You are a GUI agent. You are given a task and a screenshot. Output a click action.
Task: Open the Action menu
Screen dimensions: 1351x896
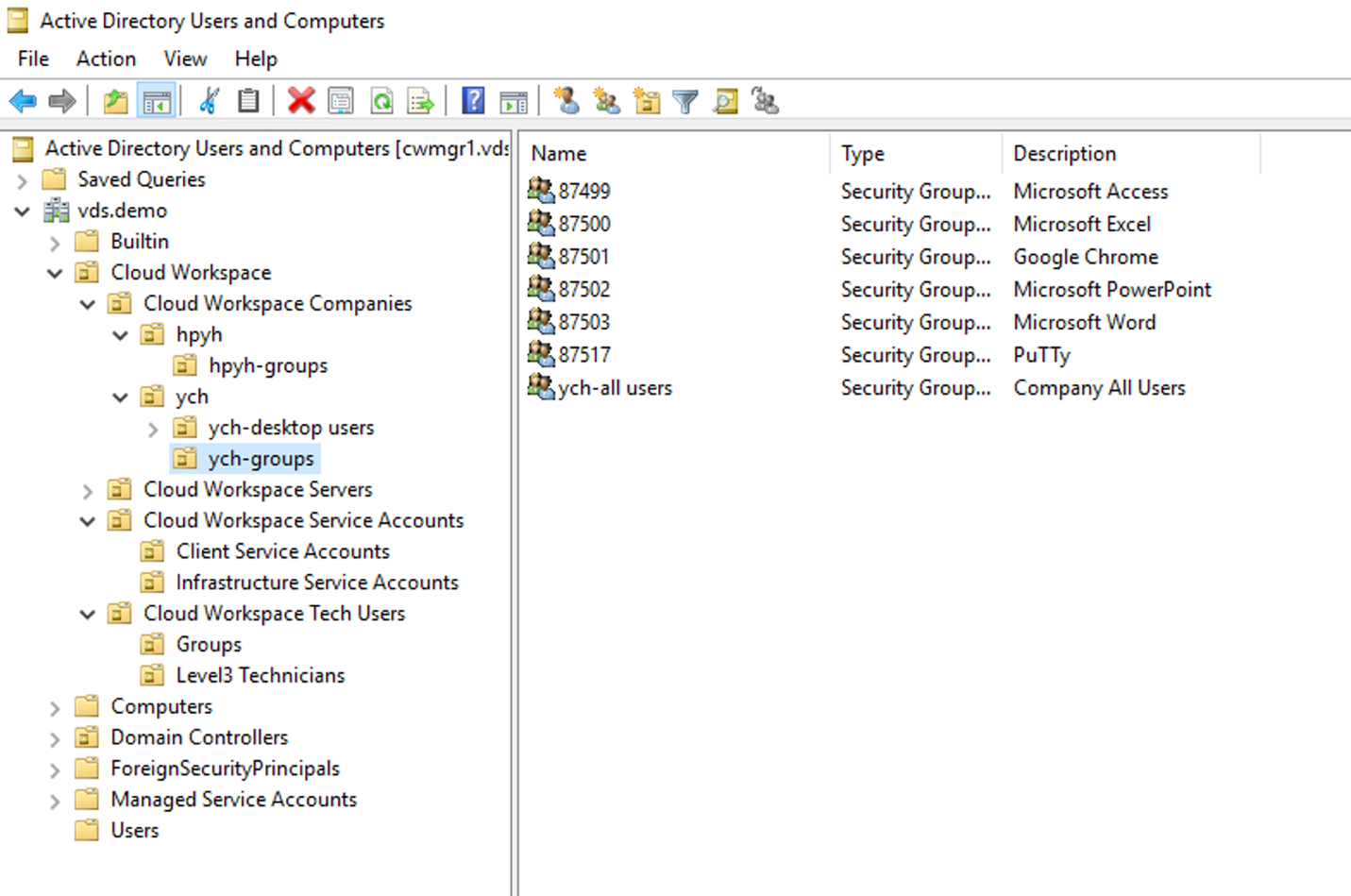106,59
